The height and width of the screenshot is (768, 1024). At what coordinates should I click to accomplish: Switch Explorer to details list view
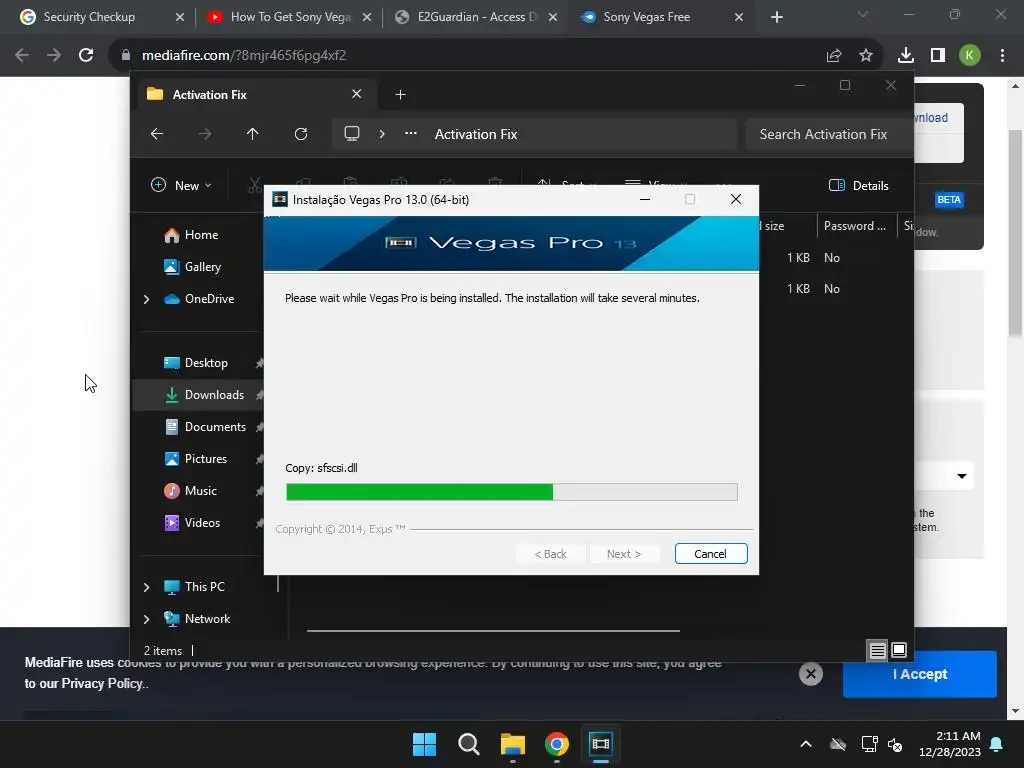tap(878, 650)
